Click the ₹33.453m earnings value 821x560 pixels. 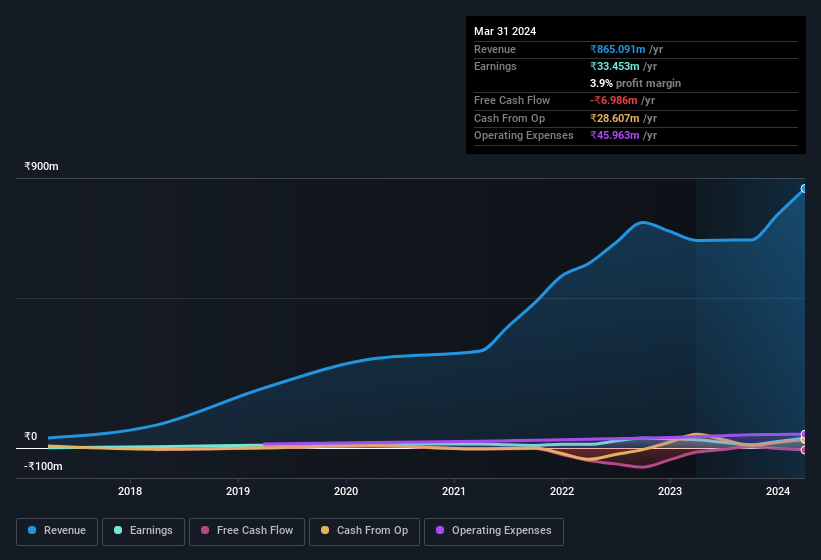[x=615, y=66]
